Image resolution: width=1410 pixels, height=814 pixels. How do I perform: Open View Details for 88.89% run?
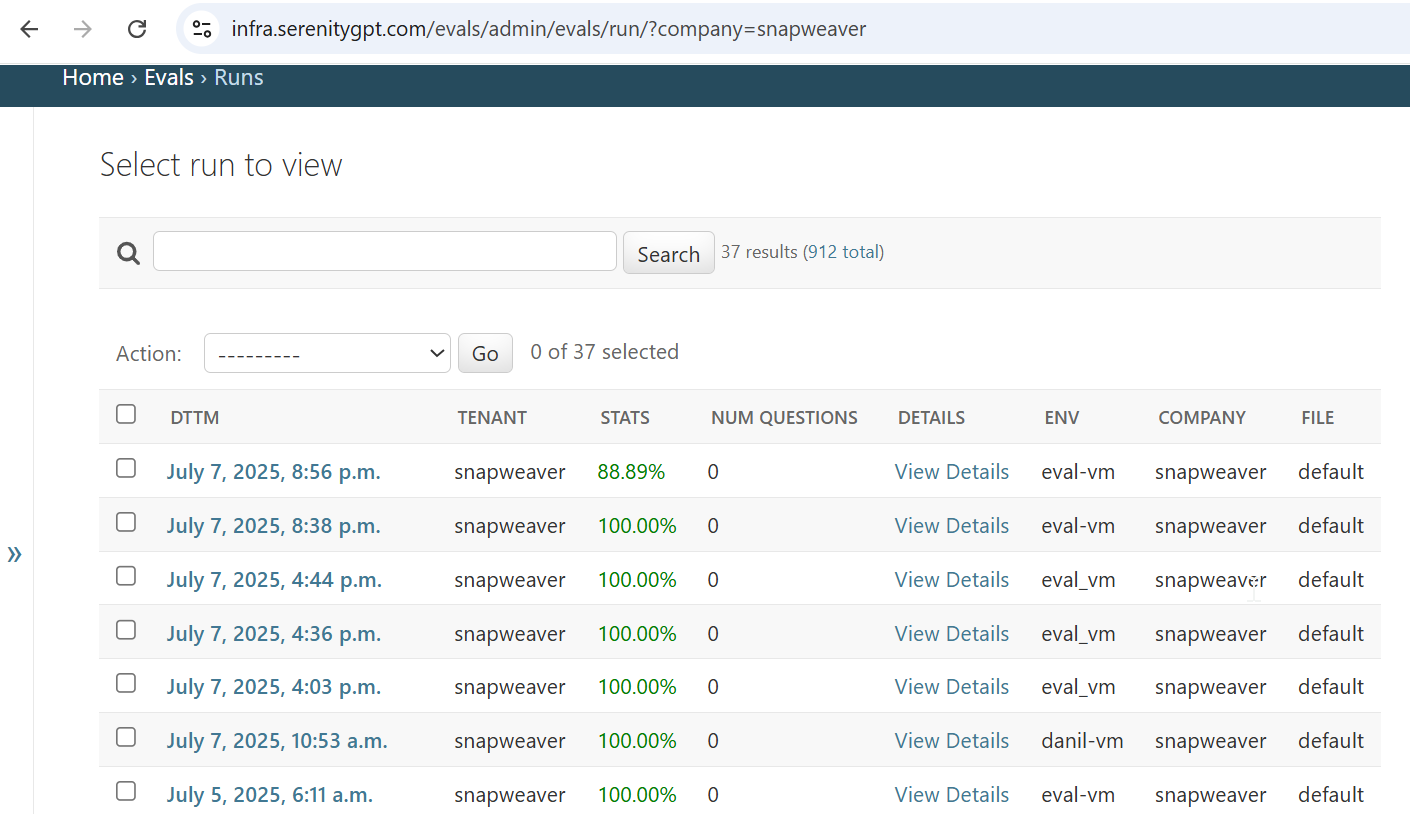pos(951,472)
